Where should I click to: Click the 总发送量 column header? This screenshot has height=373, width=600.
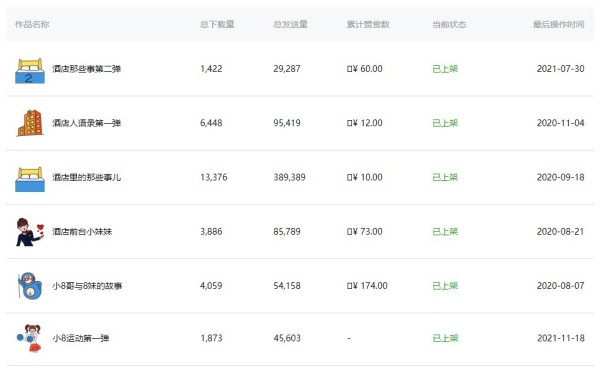tap(290, 24)
